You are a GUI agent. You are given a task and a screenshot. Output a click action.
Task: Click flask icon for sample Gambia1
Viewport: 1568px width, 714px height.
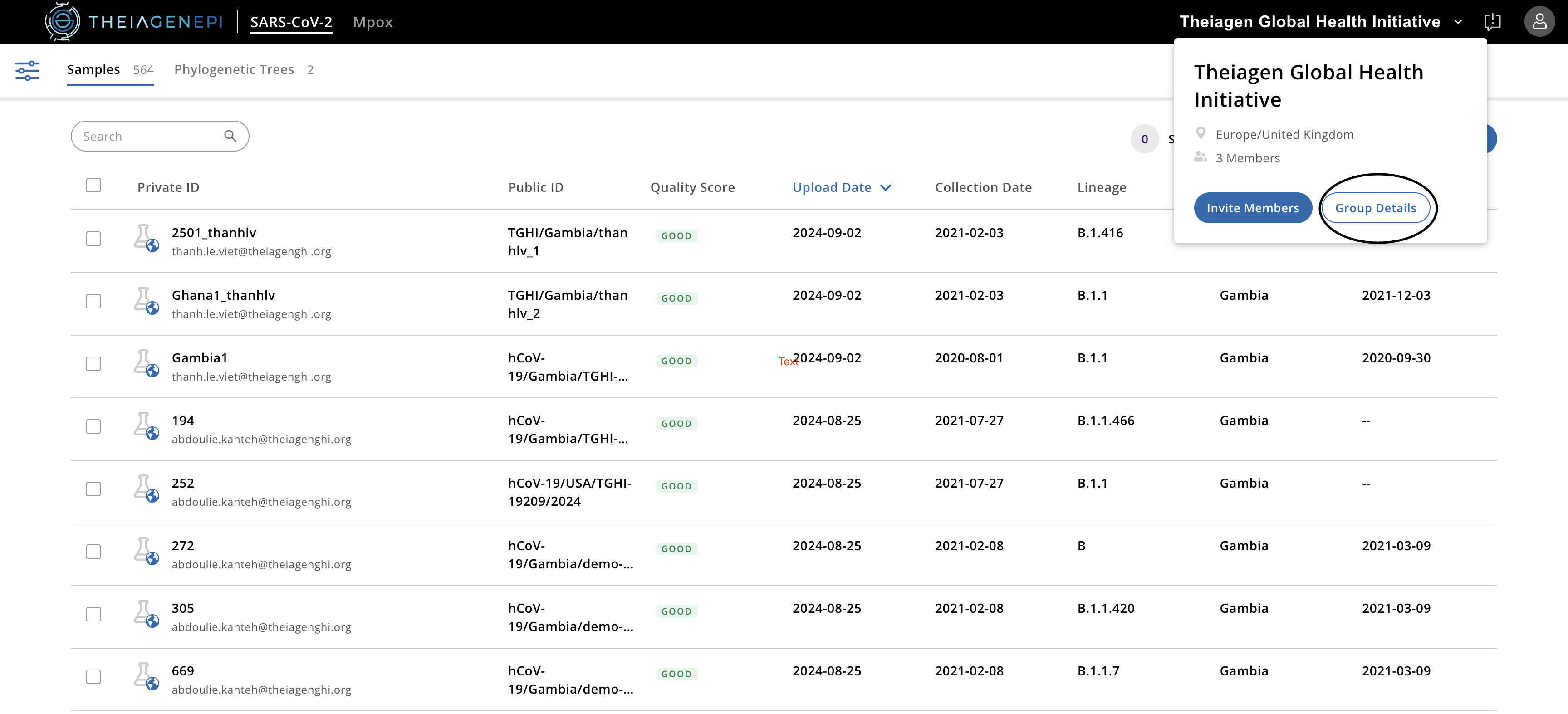pyautogui.click(x=146, y=363)
